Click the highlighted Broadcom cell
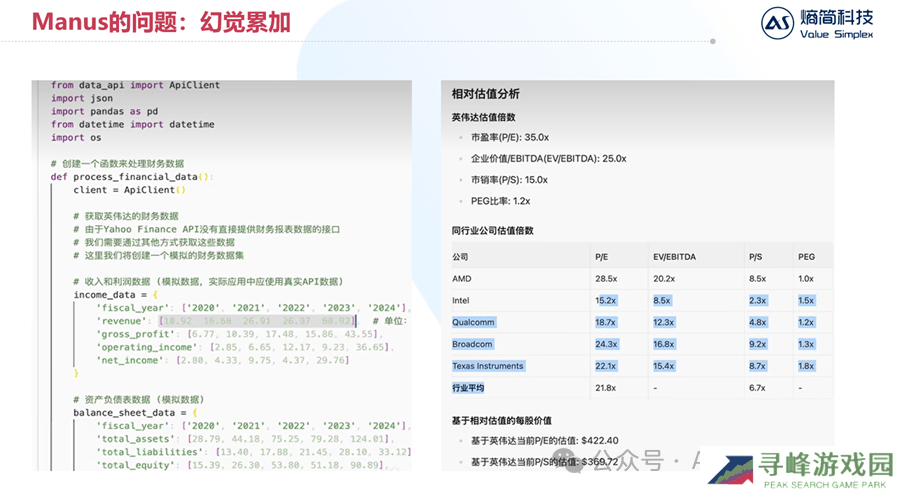This screenshot has height=496, width=900. click(472, 344)
